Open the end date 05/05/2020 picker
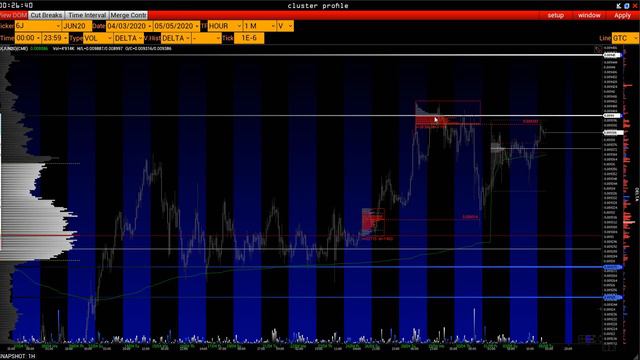Viewport: 640px width, 360px height. pyautogui.click(x=176, y=26)
